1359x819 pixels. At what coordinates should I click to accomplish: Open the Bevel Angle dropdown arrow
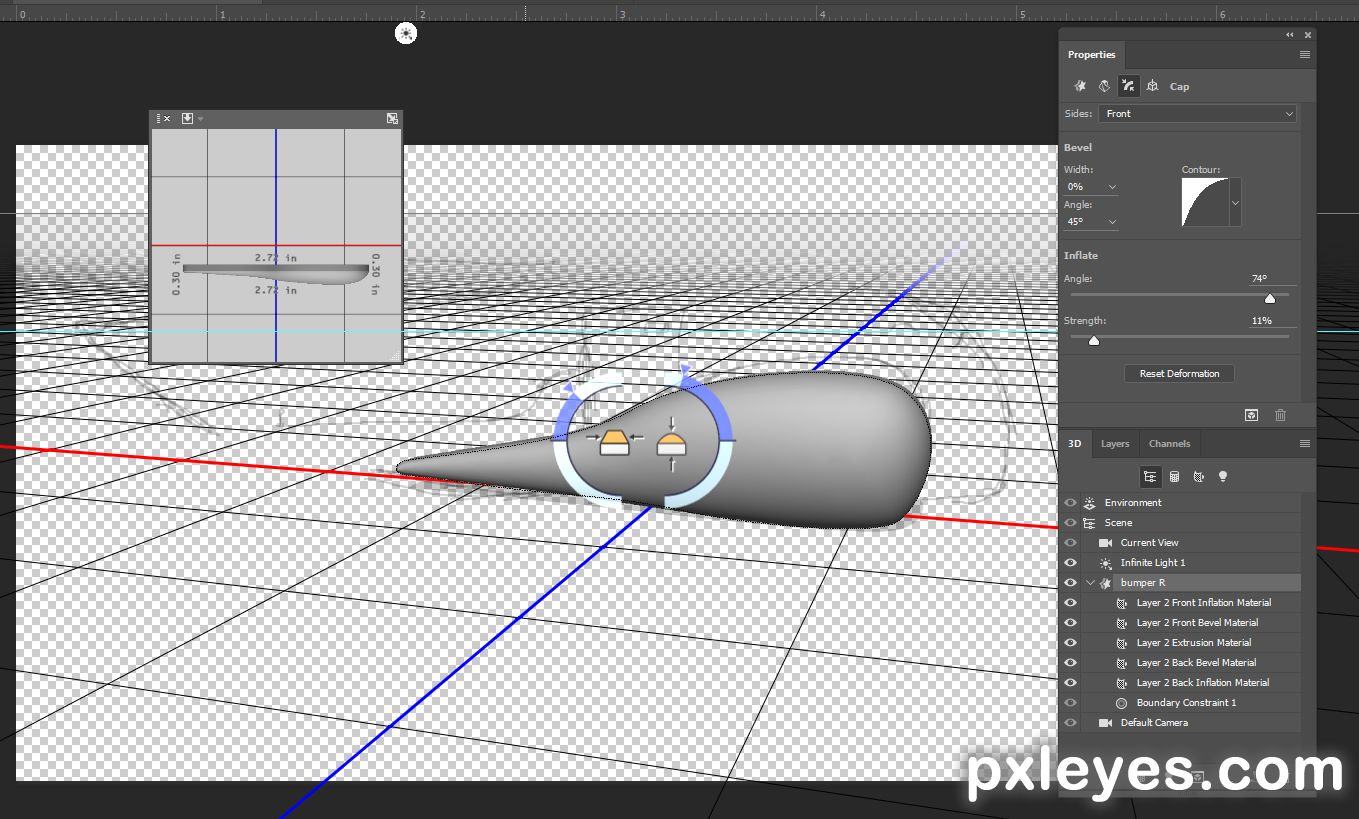tap(1112, 222)
